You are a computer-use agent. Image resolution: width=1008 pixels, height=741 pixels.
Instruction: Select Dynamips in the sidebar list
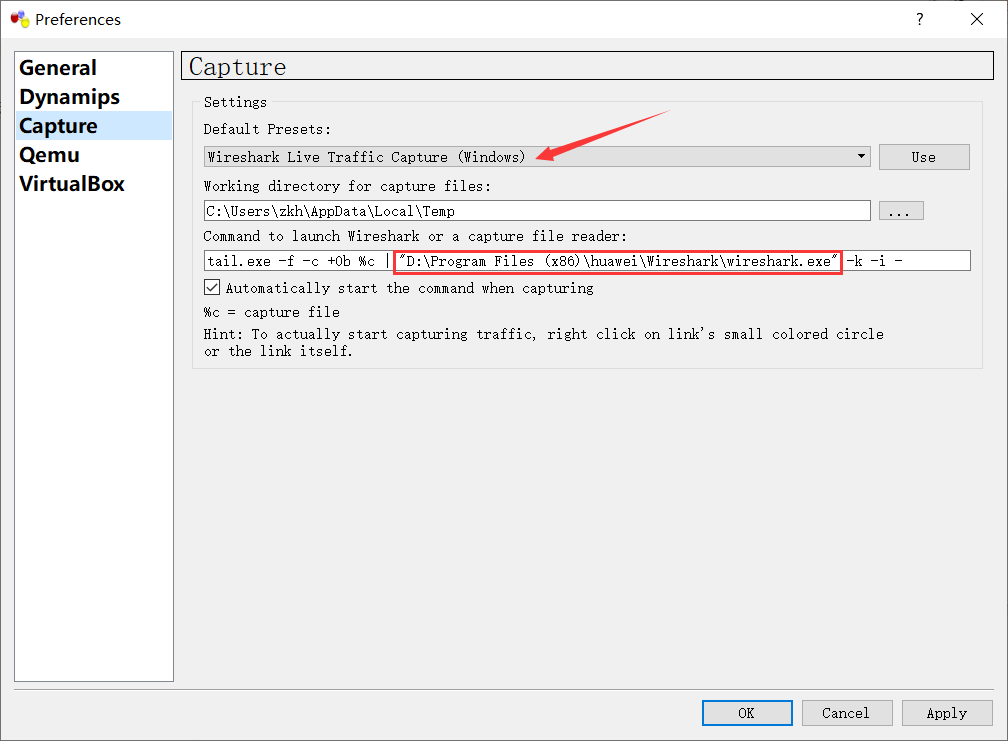[x=69, y=97]
